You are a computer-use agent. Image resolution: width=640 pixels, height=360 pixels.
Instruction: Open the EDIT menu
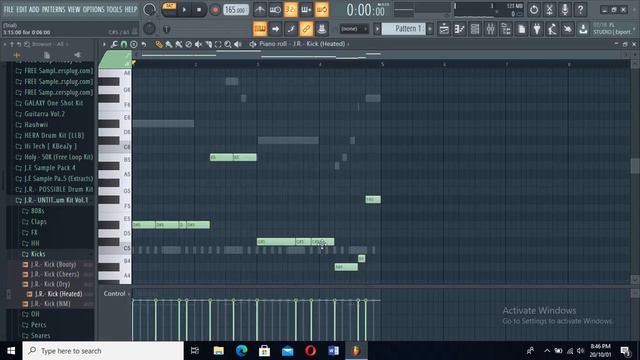[x=22, y=9]
